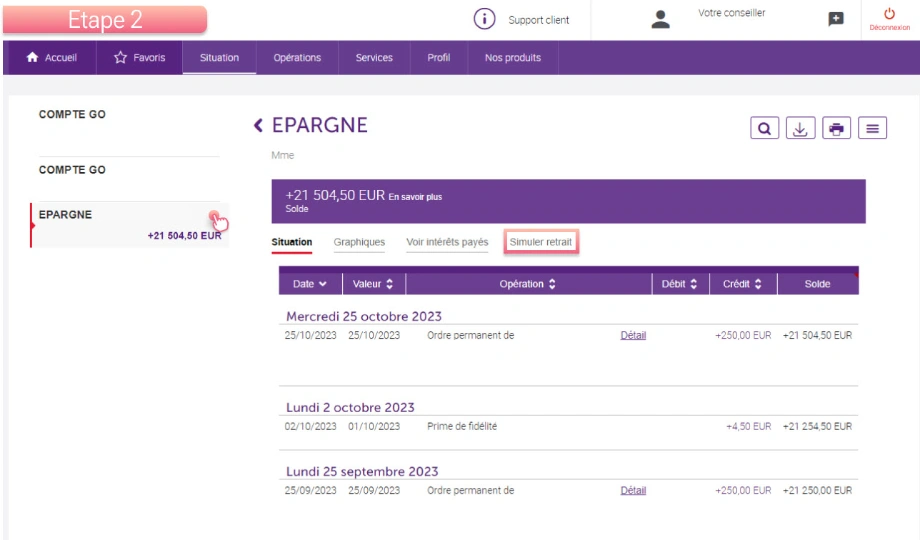Click the back chevron next to EPARGNE
Screen dimensions: 920x540
[x=258, y=125]
